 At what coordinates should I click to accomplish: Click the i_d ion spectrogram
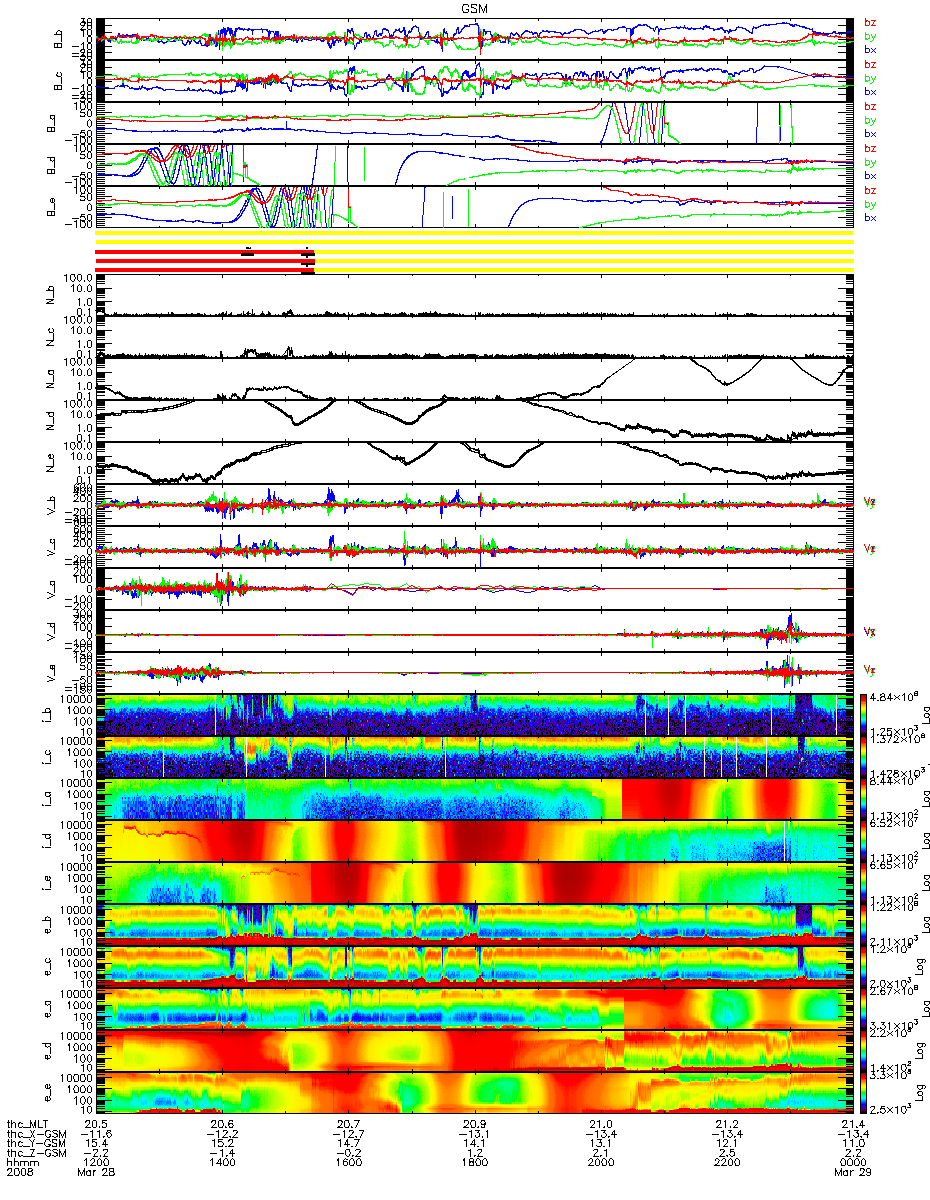[475, 841]
